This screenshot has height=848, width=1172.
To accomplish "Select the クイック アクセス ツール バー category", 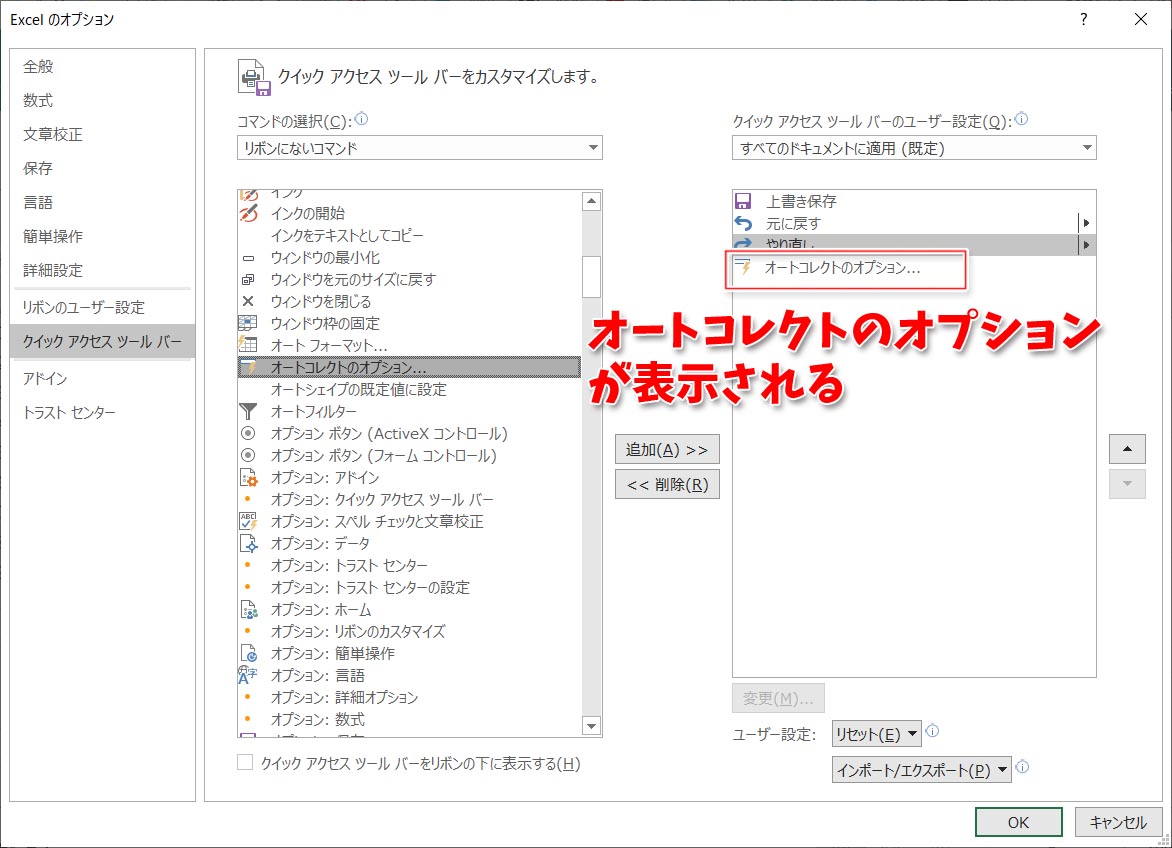I will (x=102, y=341).
